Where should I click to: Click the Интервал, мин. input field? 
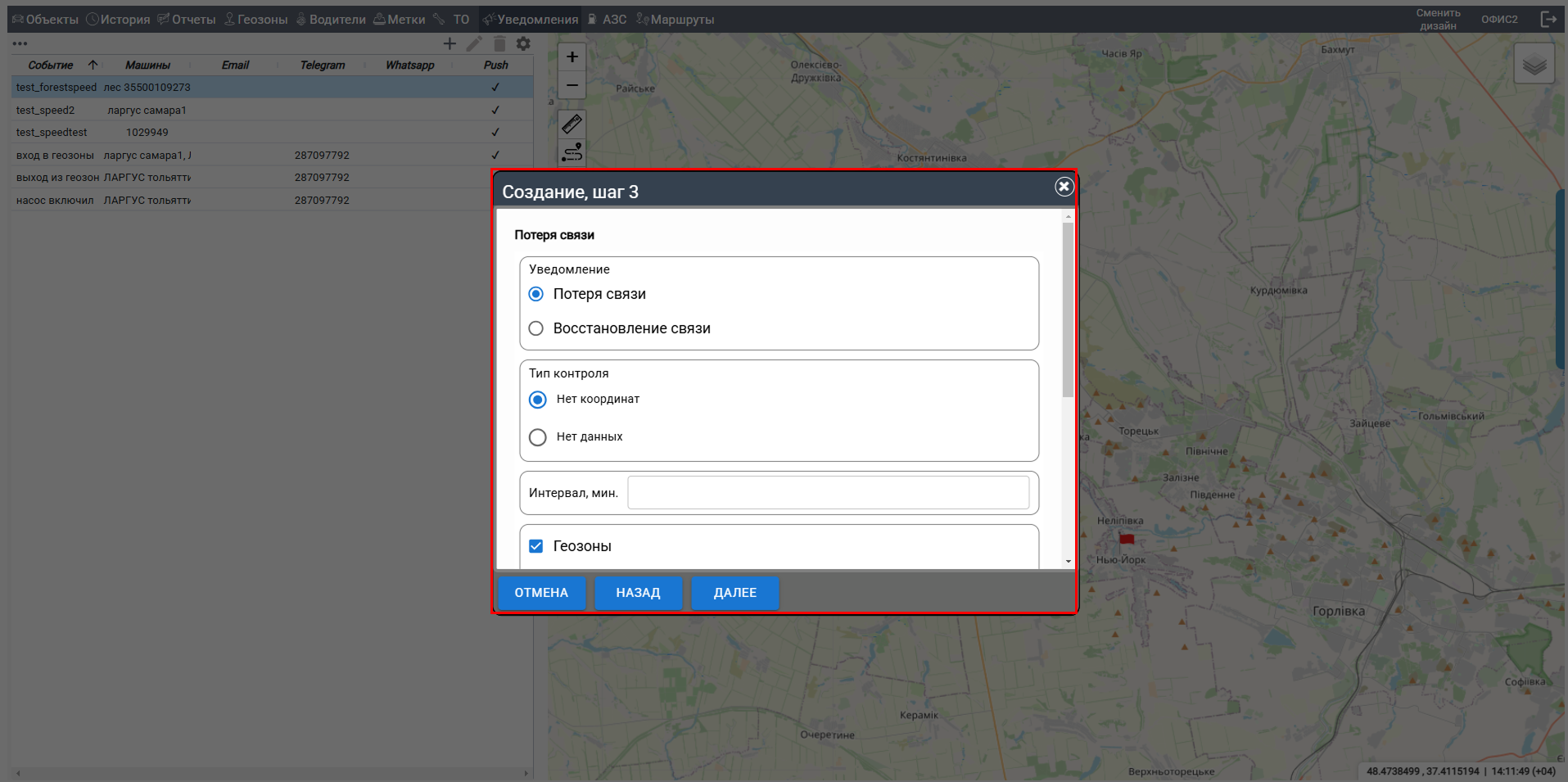[828, 493]
